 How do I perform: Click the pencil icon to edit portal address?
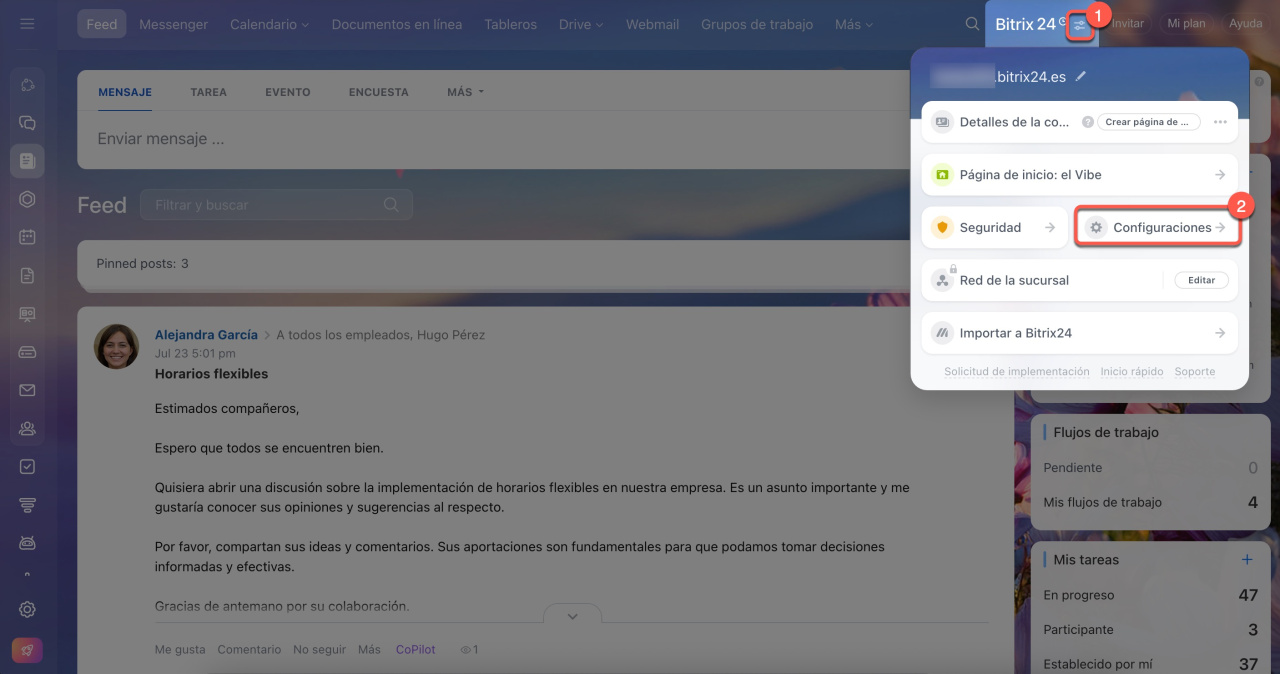(1081, 76)
